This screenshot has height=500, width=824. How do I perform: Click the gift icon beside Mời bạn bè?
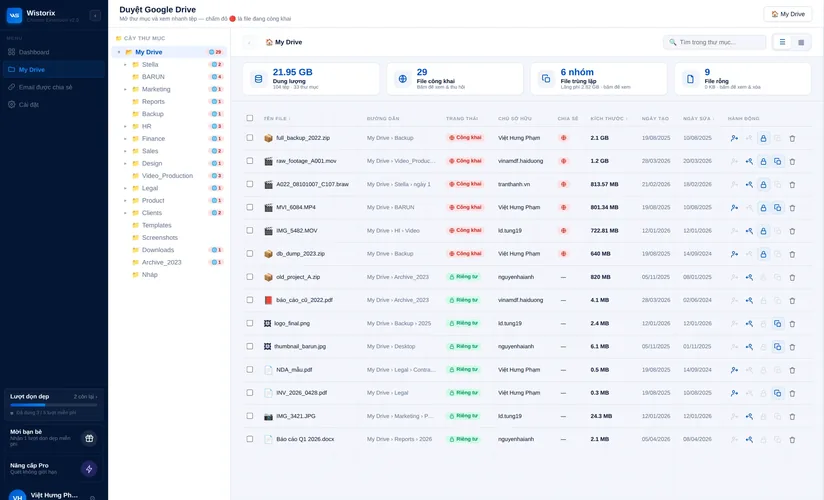coord(89,438)
